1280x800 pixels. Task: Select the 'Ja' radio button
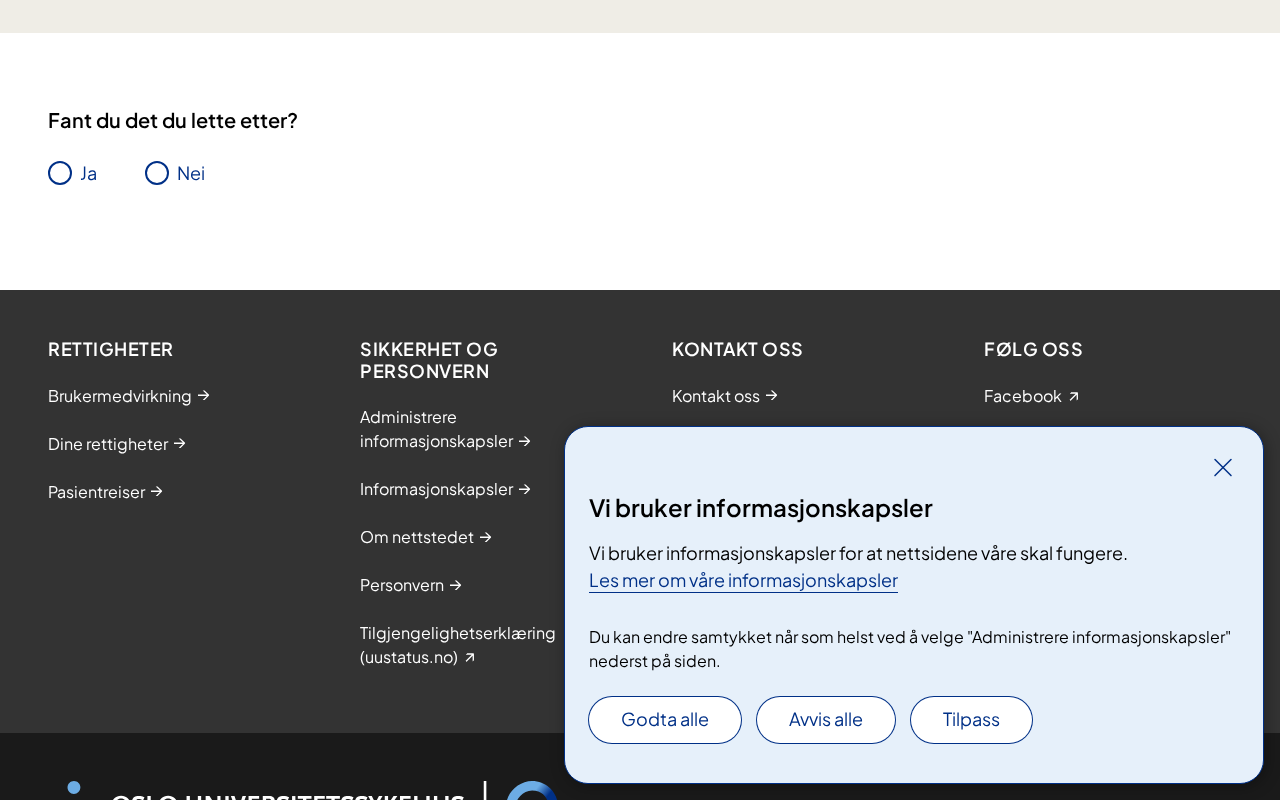[x=60, y=173]
